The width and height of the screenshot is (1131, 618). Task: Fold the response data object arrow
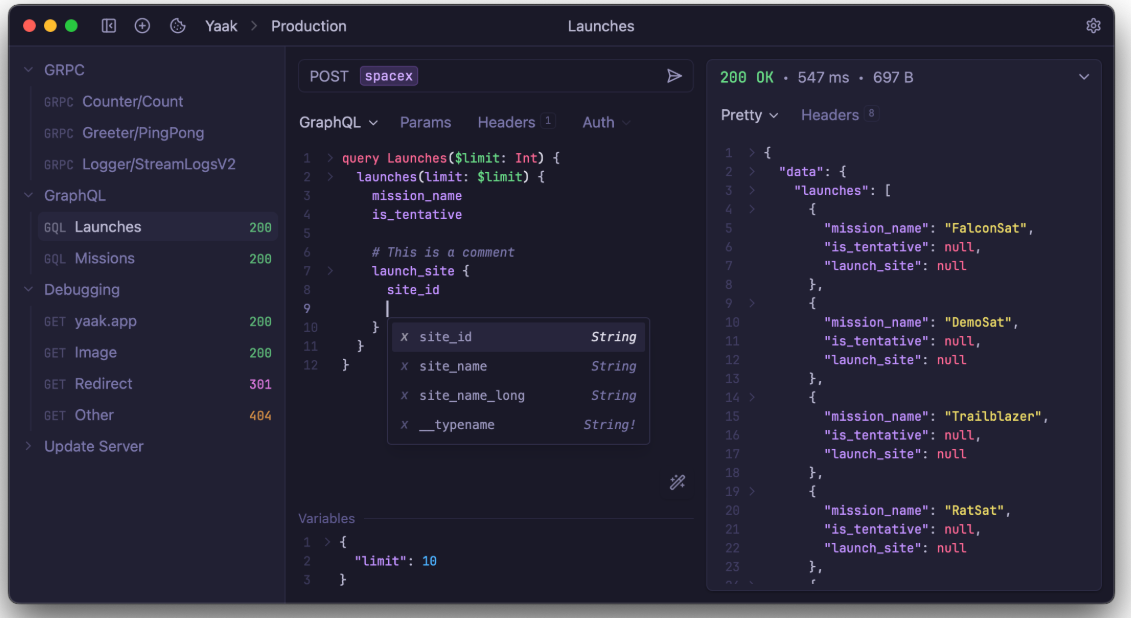click(751, 172)
